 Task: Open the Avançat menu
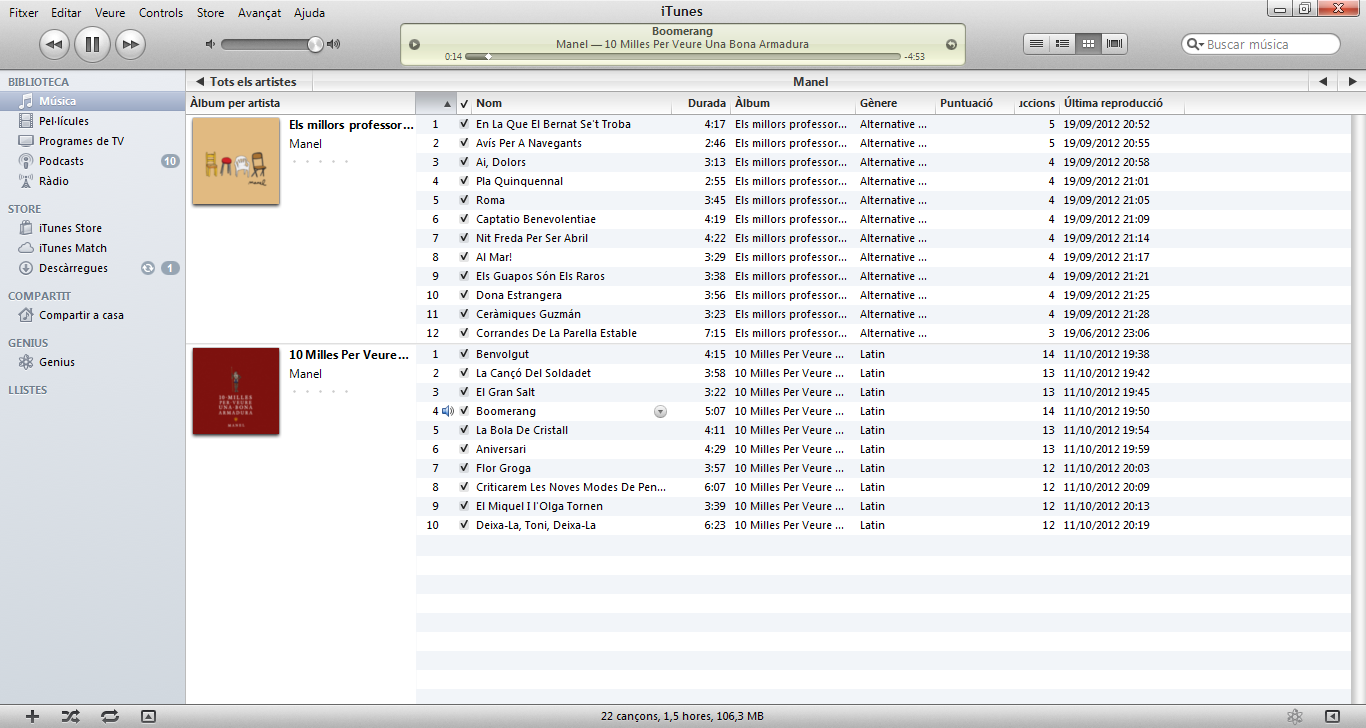click(x=260, y=13)
